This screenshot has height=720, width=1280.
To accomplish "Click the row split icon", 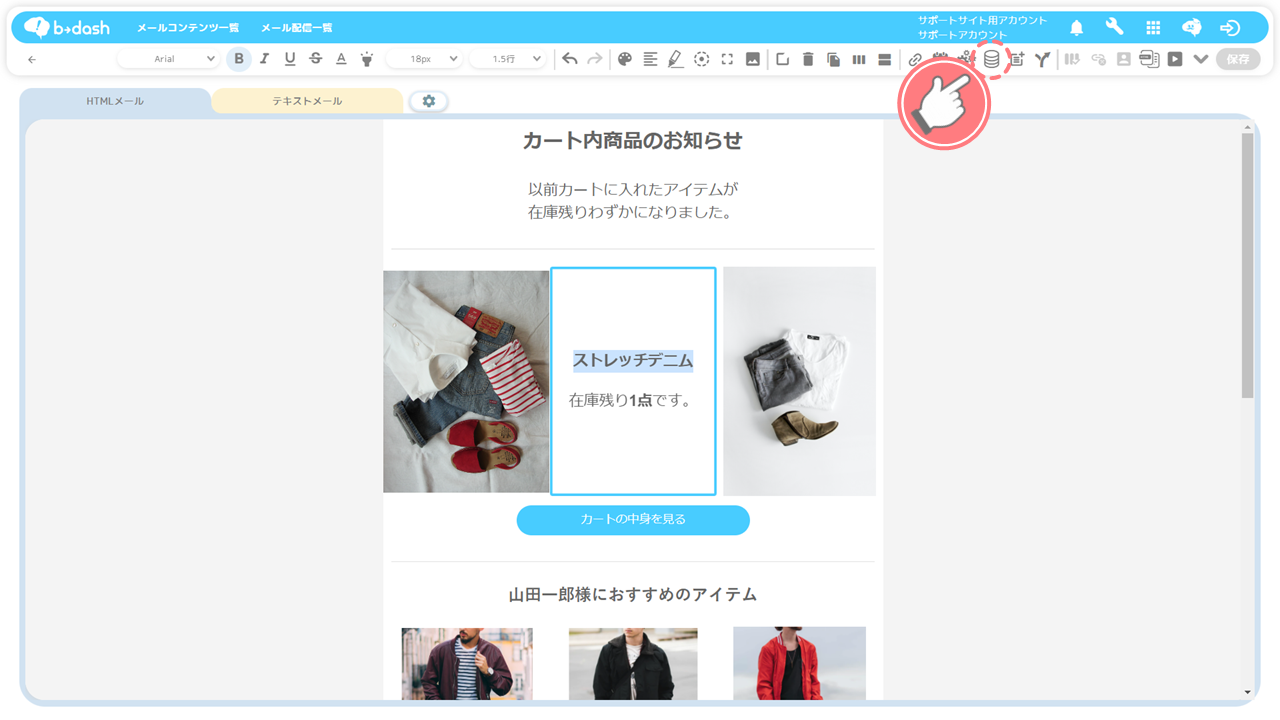I will [884, 59].
